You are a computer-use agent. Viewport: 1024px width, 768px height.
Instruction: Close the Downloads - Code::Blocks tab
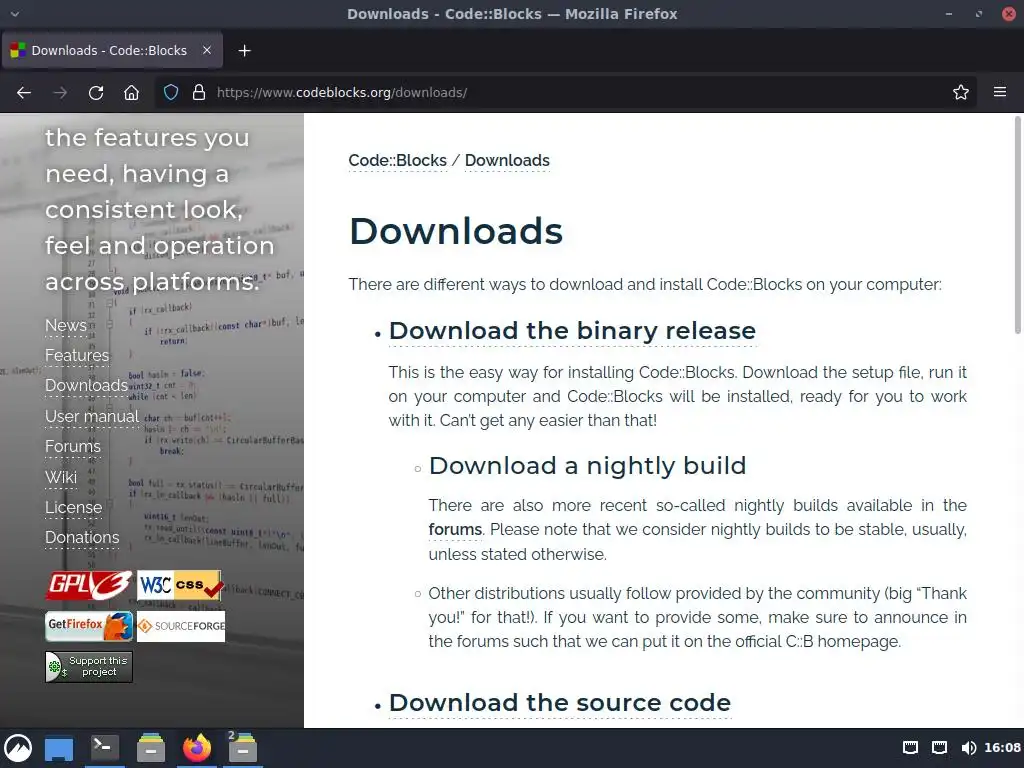(207, 50)
